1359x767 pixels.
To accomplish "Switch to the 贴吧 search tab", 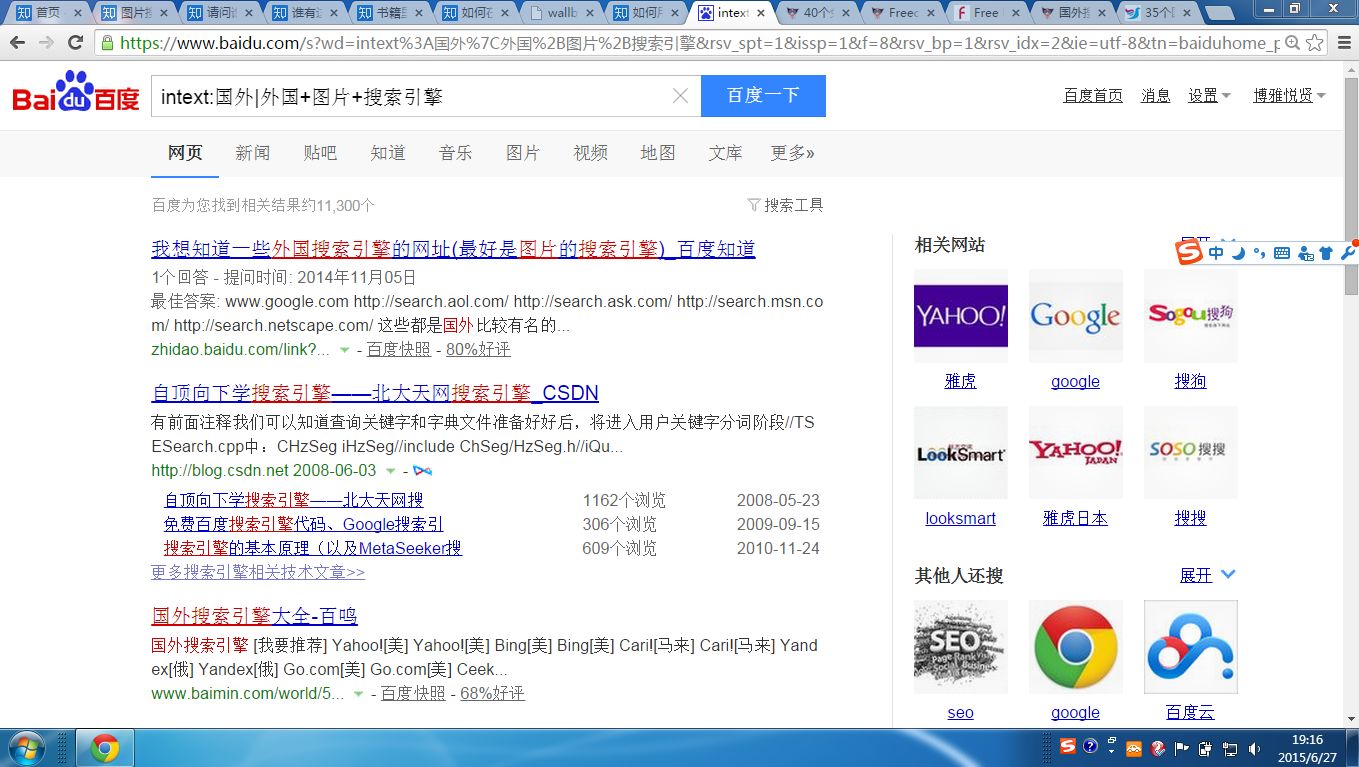I will [320, 153].
